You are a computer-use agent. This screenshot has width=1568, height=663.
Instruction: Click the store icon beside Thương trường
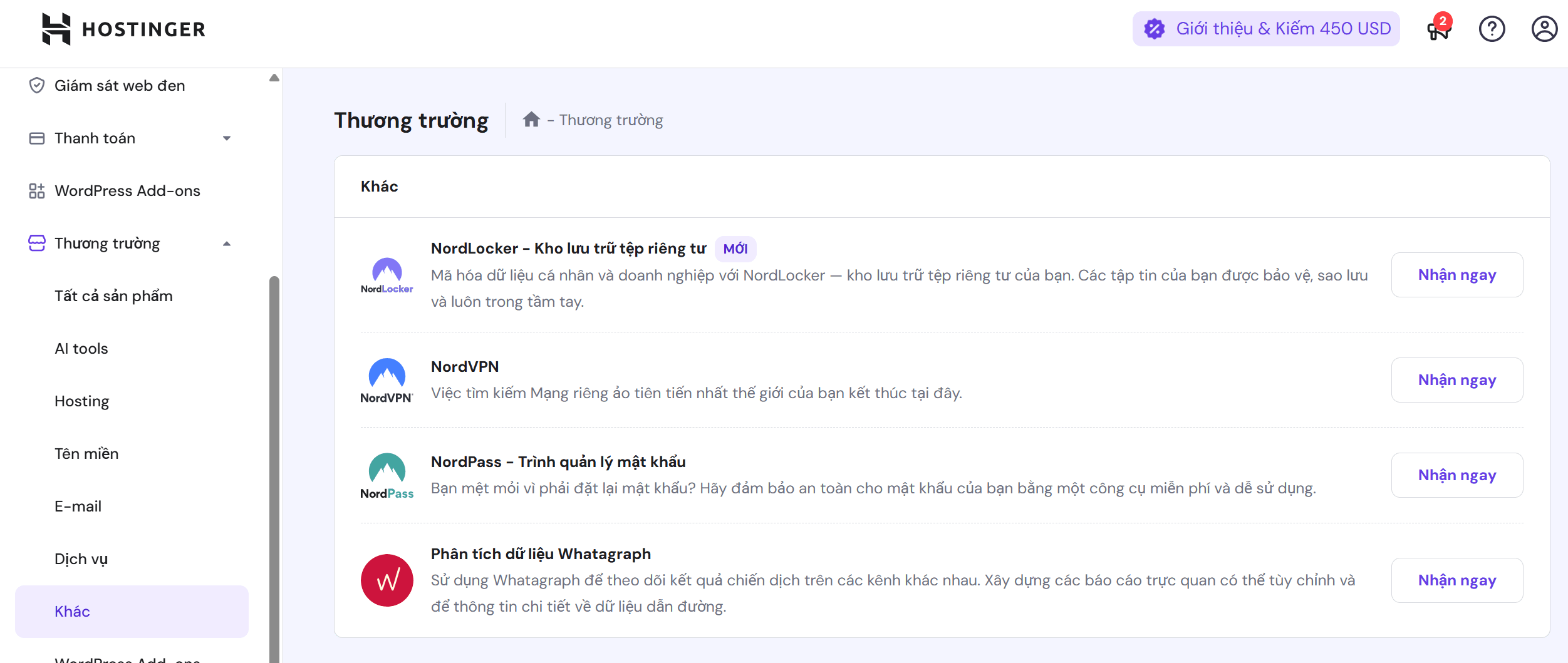tap(37, 243)
